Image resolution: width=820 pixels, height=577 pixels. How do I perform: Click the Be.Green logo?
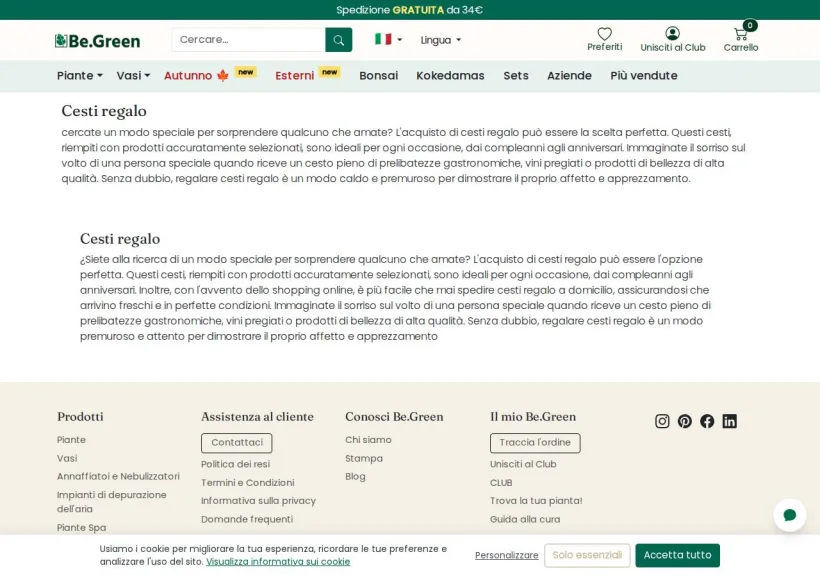pos(97,41)
